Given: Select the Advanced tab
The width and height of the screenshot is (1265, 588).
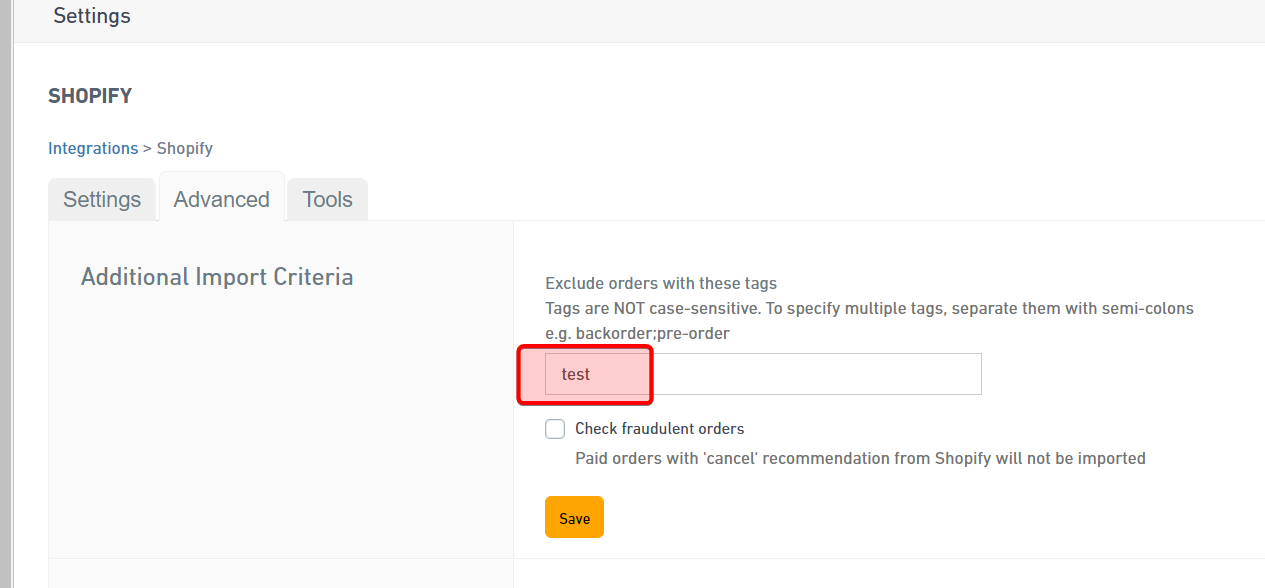Looking at the screenshot, I should click(222, 199).
